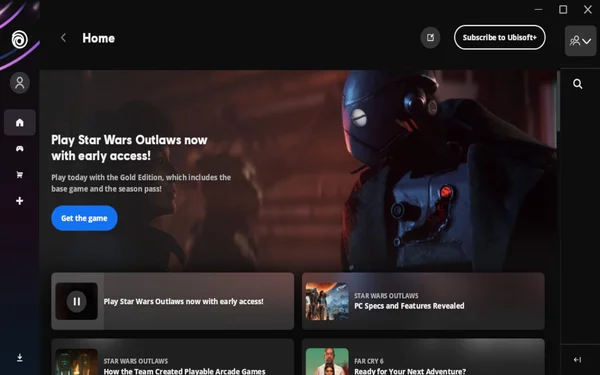Viewport: 600px width, 375px height.
Task: Click Subscribe to Ubisoft+ button
Action: pos(499,38)
